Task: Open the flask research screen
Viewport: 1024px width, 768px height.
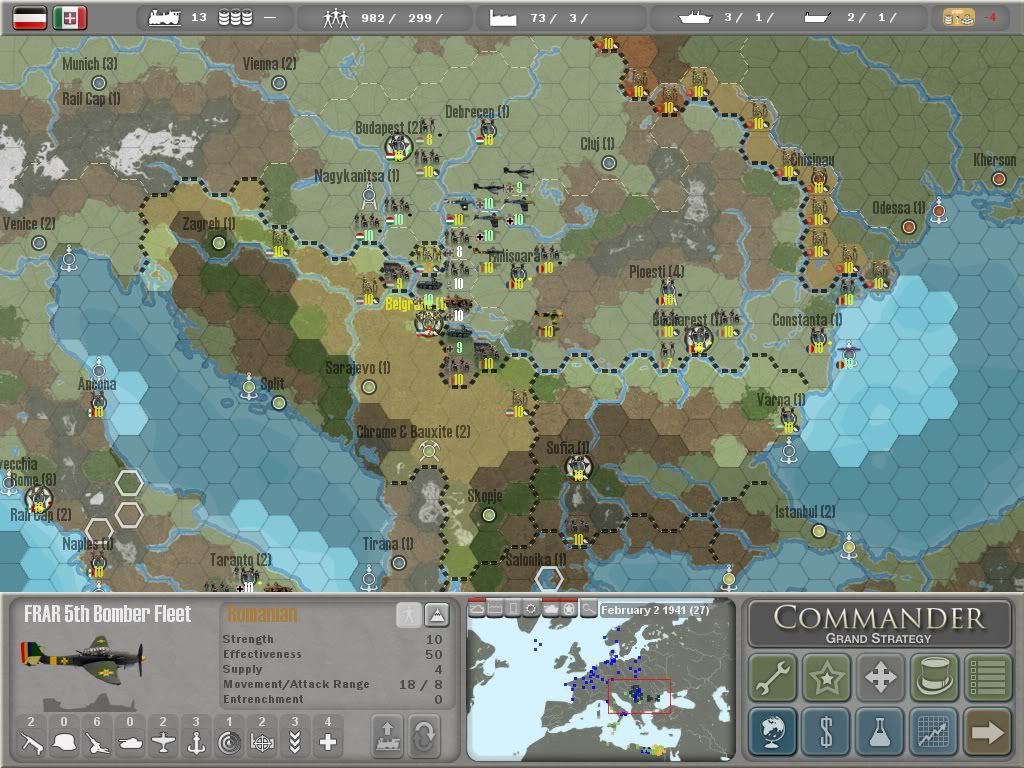Action: pyautogui.click(x=880, y=731)
